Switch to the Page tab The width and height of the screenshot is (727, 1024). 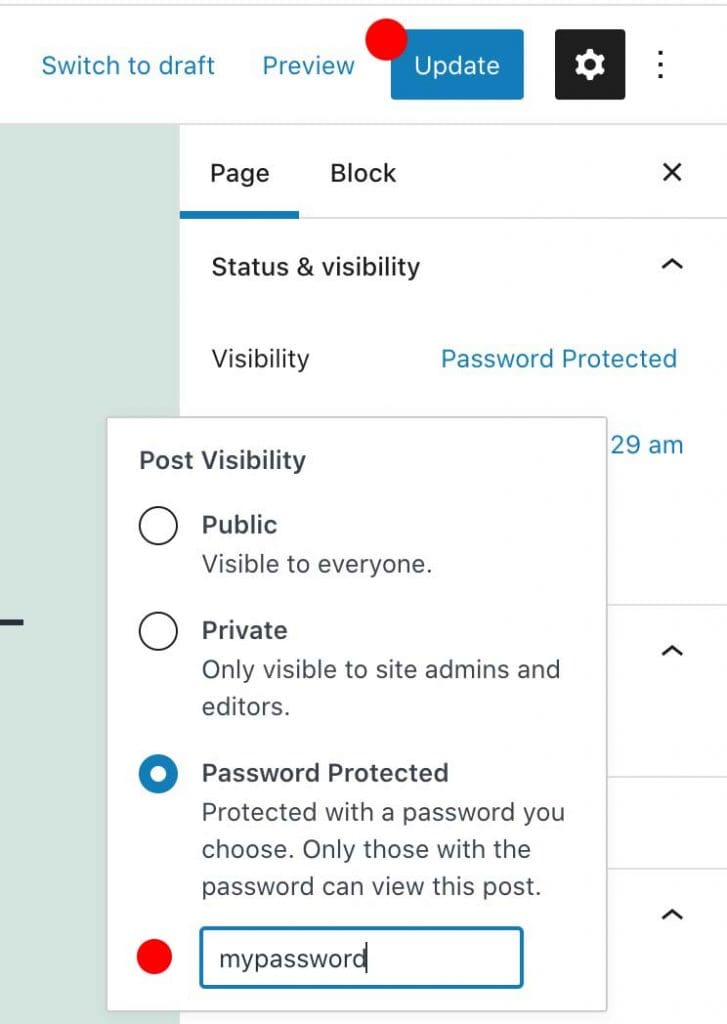[x=240, y=173]
